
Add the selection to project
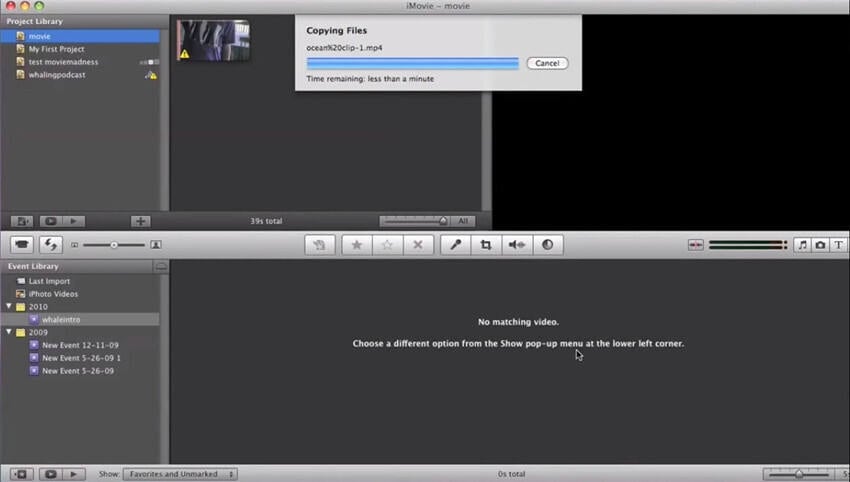pos(320,245)
